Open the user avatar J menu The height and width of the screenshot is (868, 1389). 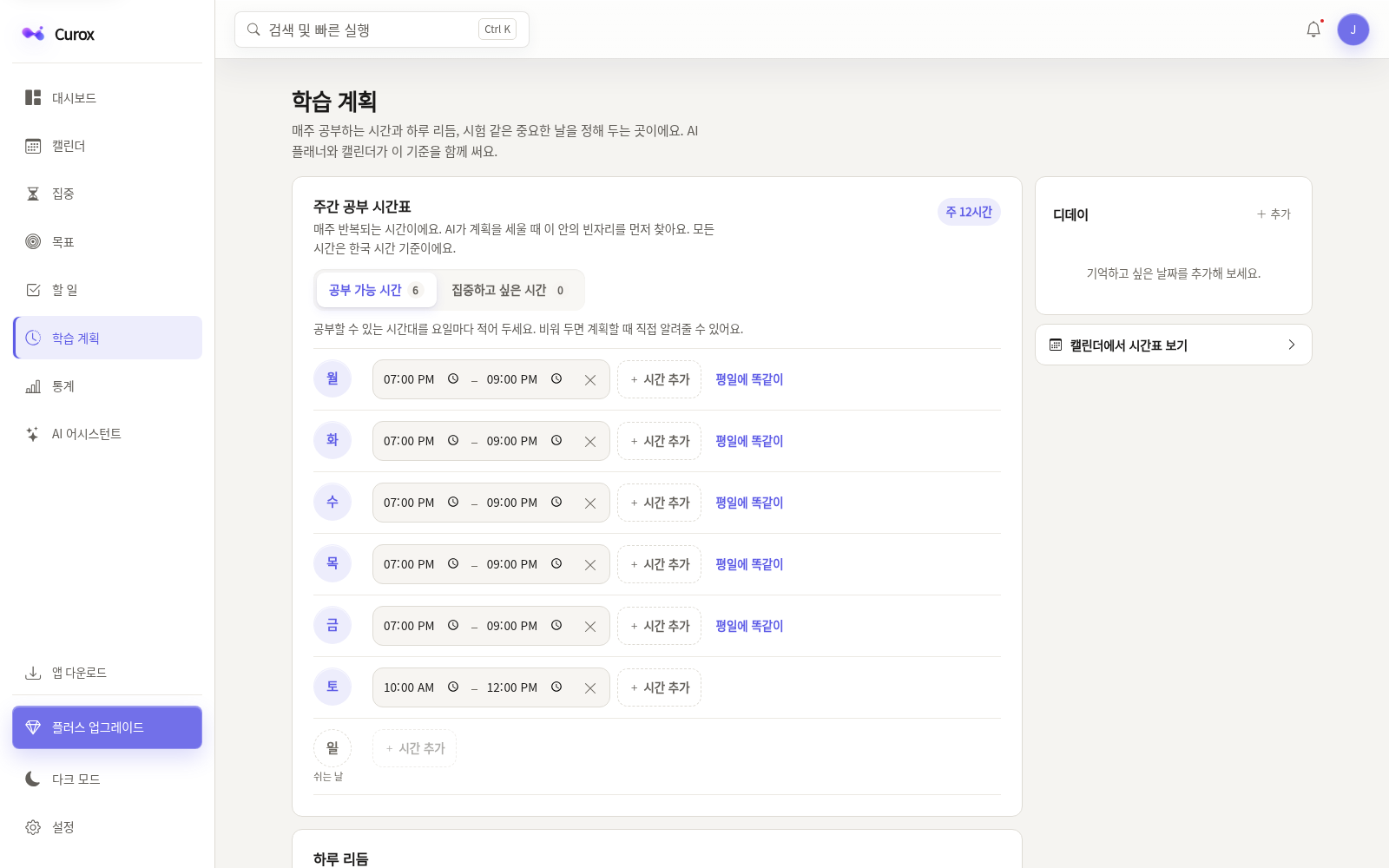click(1353, 30)
